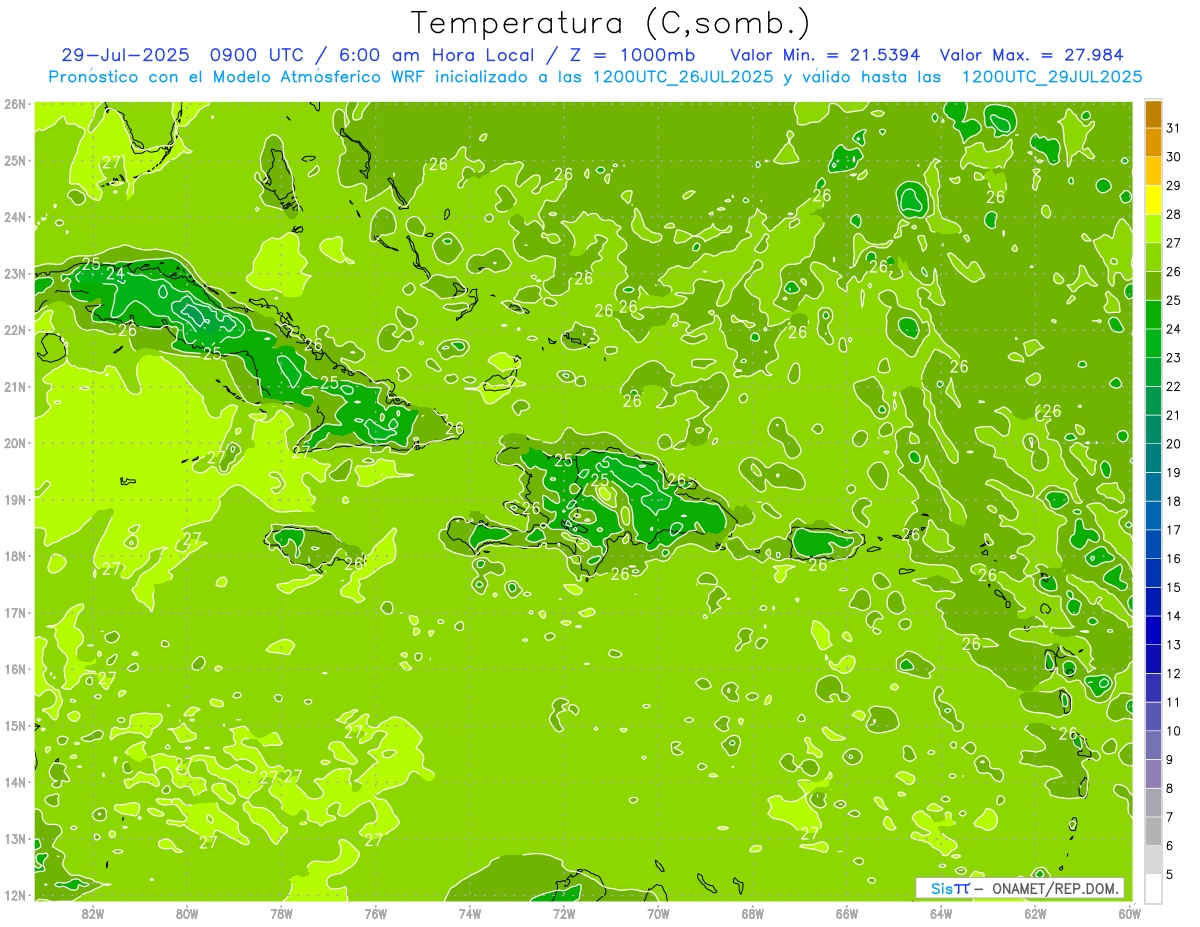Click the "19N" latitude axis label
1200x927 pixels.
coord(15,500)
